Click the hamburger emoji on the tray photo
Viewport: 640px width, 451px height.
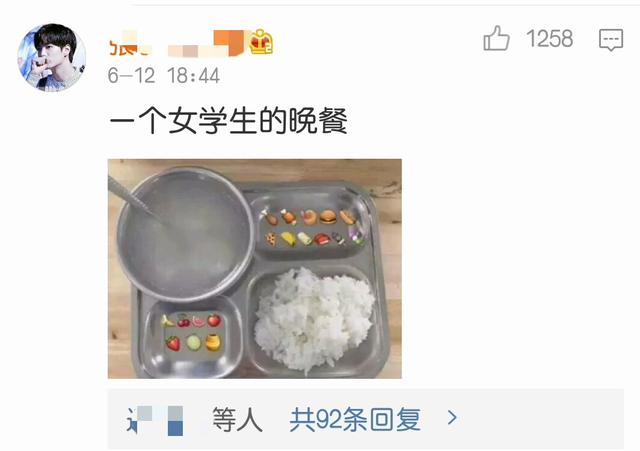pyautogui.click(x=328, y=217)
